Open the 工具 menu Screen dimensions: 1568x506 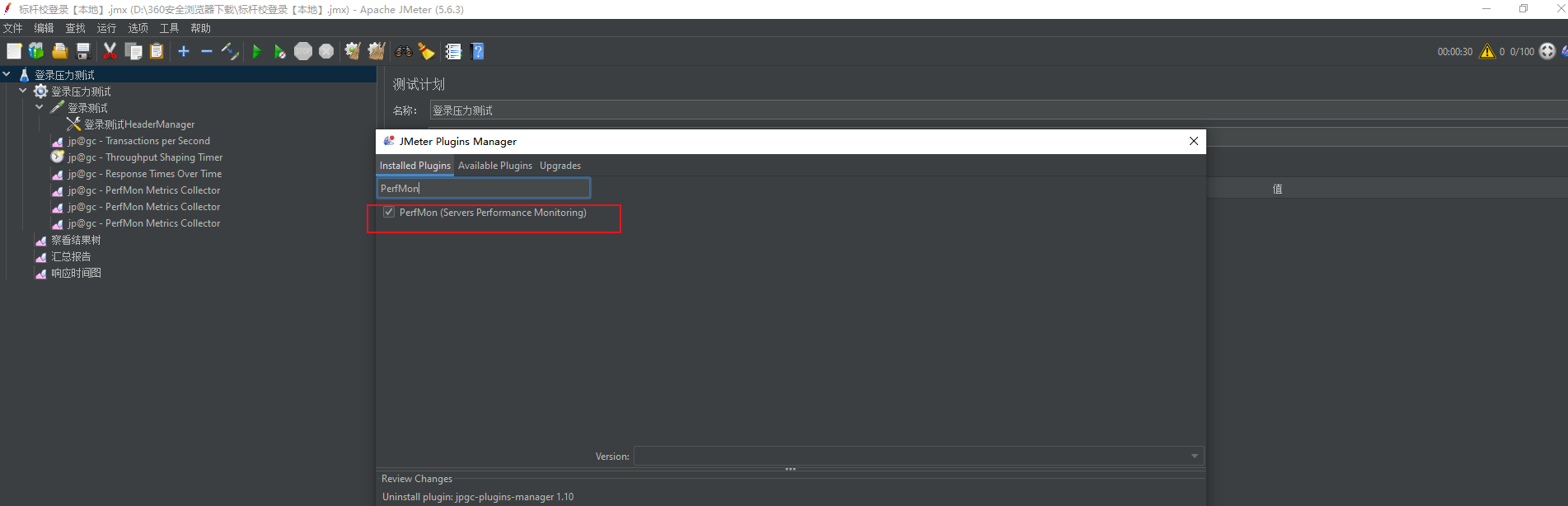(169, 28)
